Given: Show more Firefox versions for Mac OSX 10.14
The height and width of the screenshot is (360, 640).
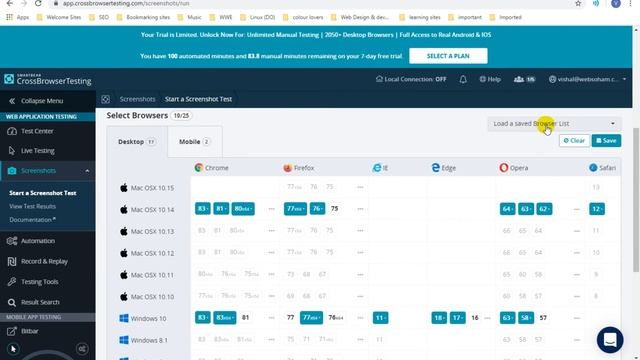Looking at the screenshot, I should (x=360, y=209).
